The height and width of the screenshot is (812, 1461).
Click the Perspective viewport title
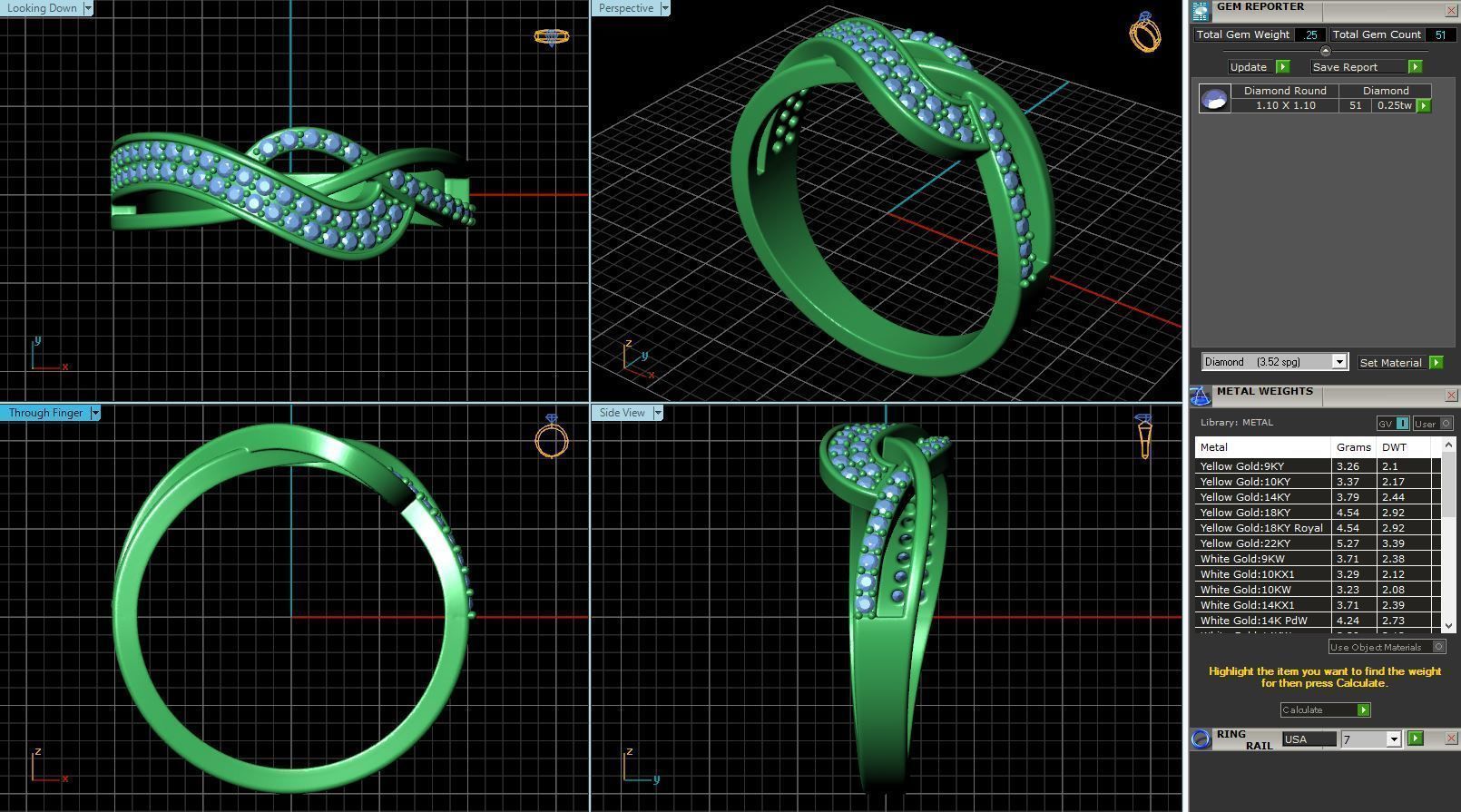pyautogui.click(x=626, y=8)
